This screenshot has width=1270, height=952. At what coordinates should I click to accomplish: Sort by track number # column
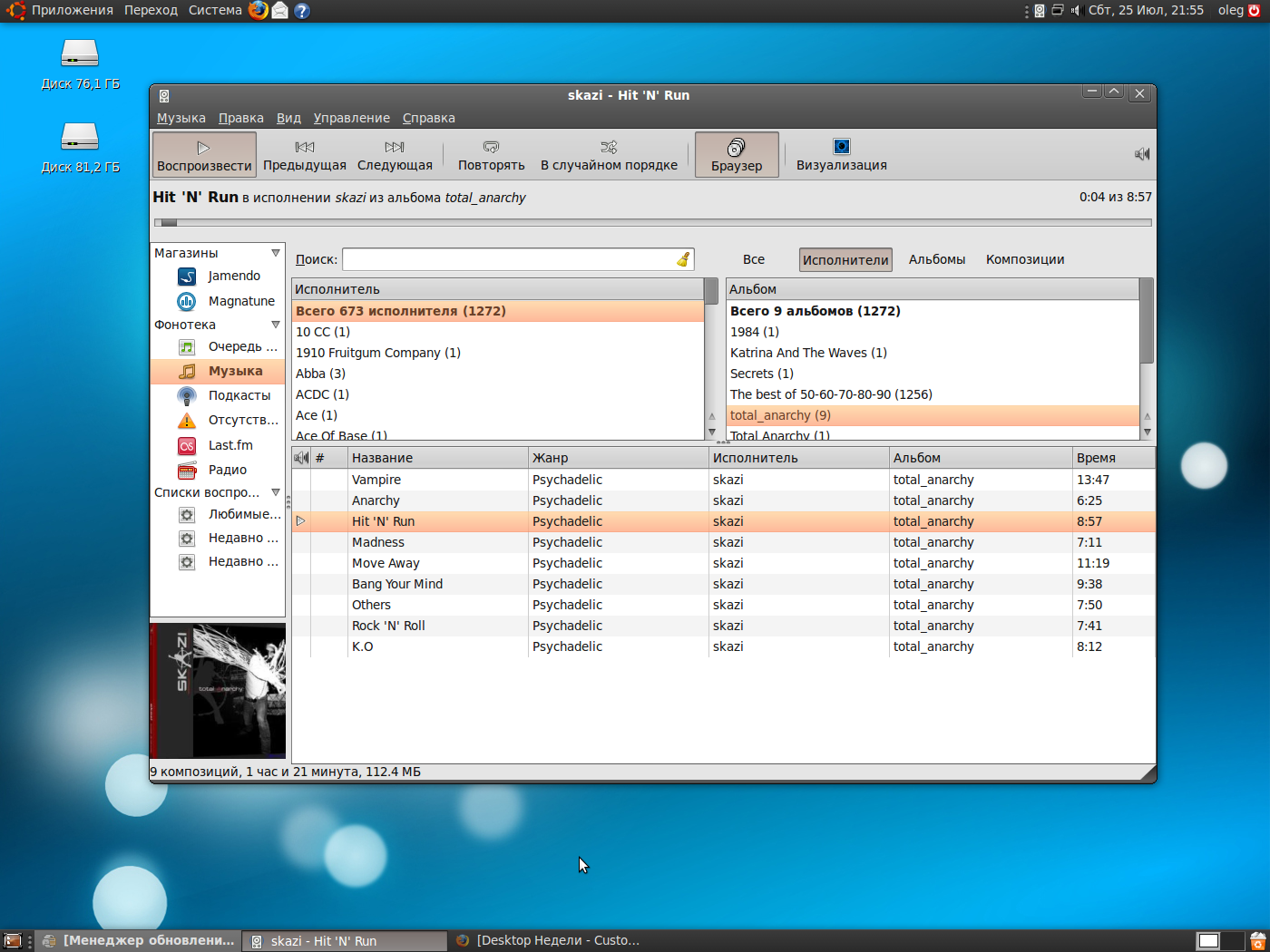(x=330, y=458)
